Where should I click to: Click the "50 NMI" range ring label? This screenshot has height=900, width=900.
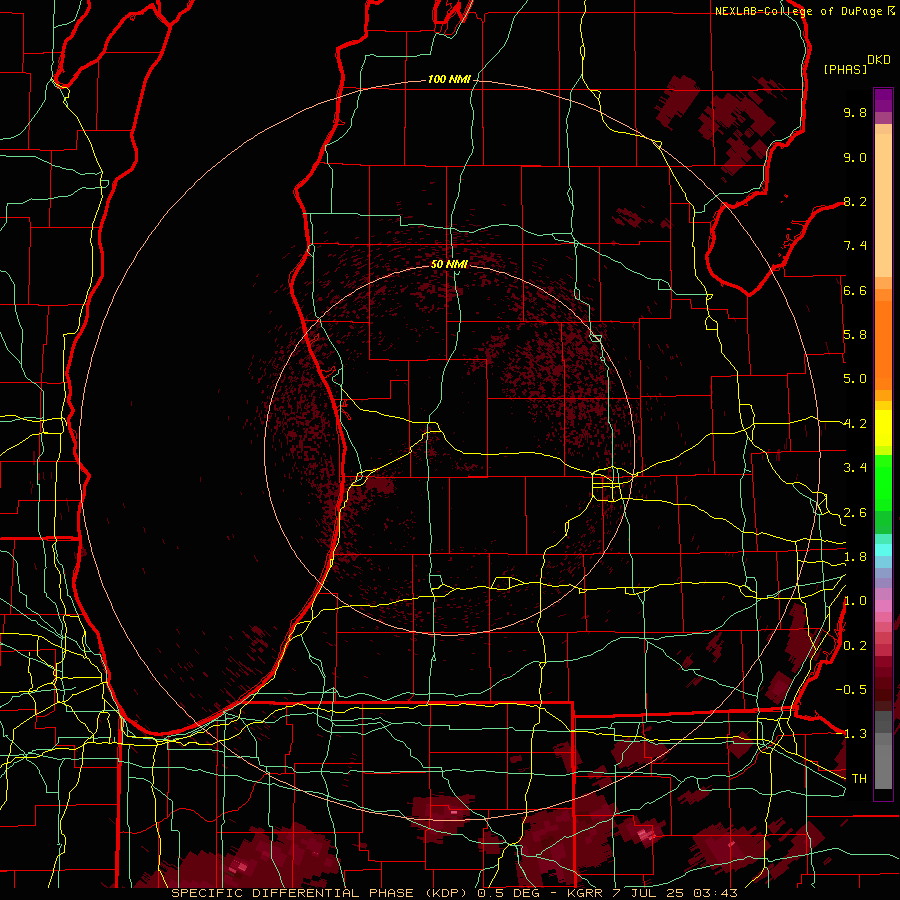click(x=449, y=264)
